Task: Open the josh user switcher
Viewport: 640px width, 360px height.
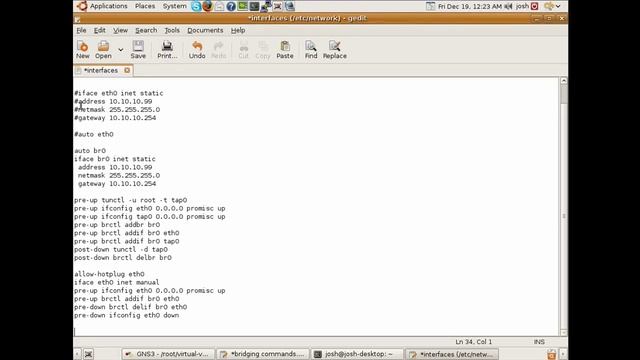Action: click(522, 6)
